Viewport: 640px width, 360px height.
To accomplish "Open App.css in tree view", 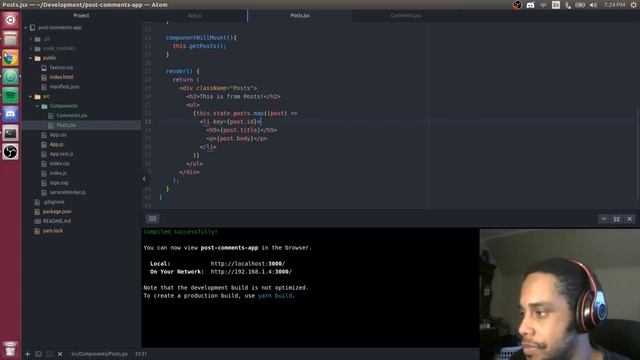I will pos(58,135).
